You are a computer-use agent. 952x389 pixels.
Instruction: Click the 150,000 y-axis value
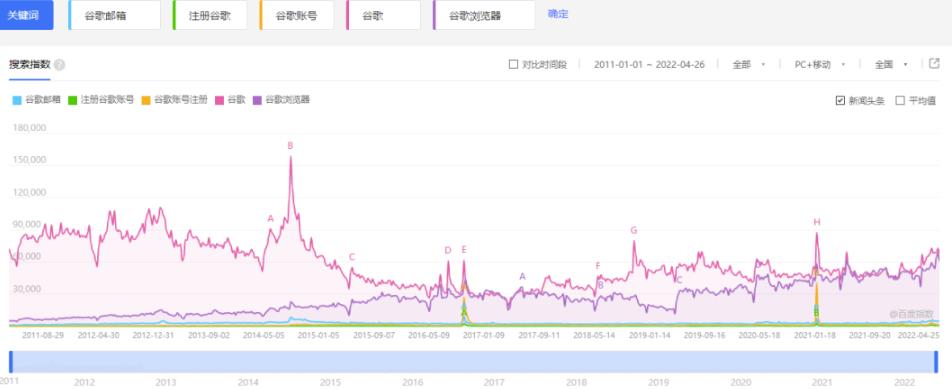point(29,160)
